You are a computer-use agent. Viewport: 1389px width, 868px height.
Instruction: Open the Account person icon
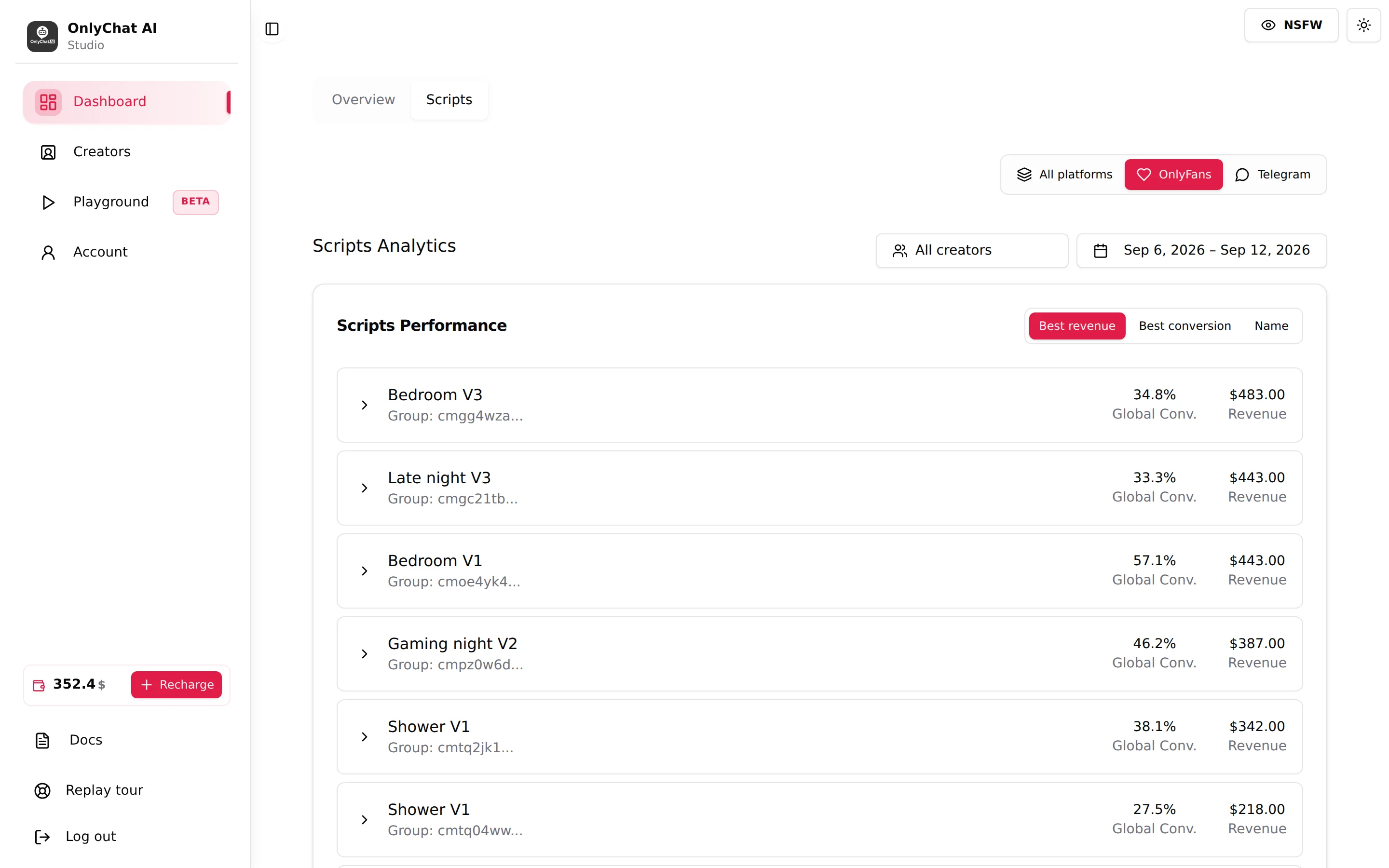[x=48, y=253]
